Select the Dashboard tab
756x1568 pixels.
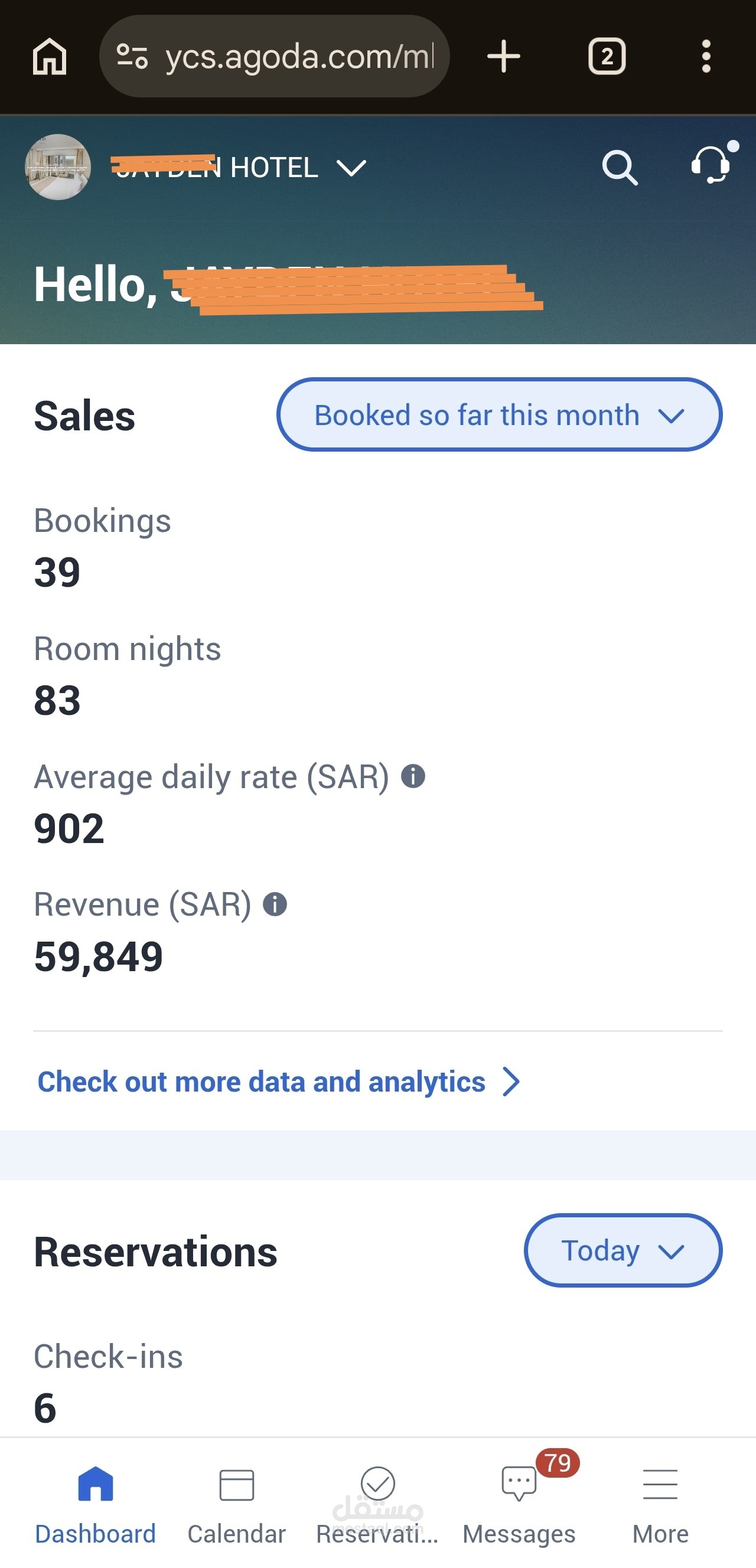[95, 1505]
